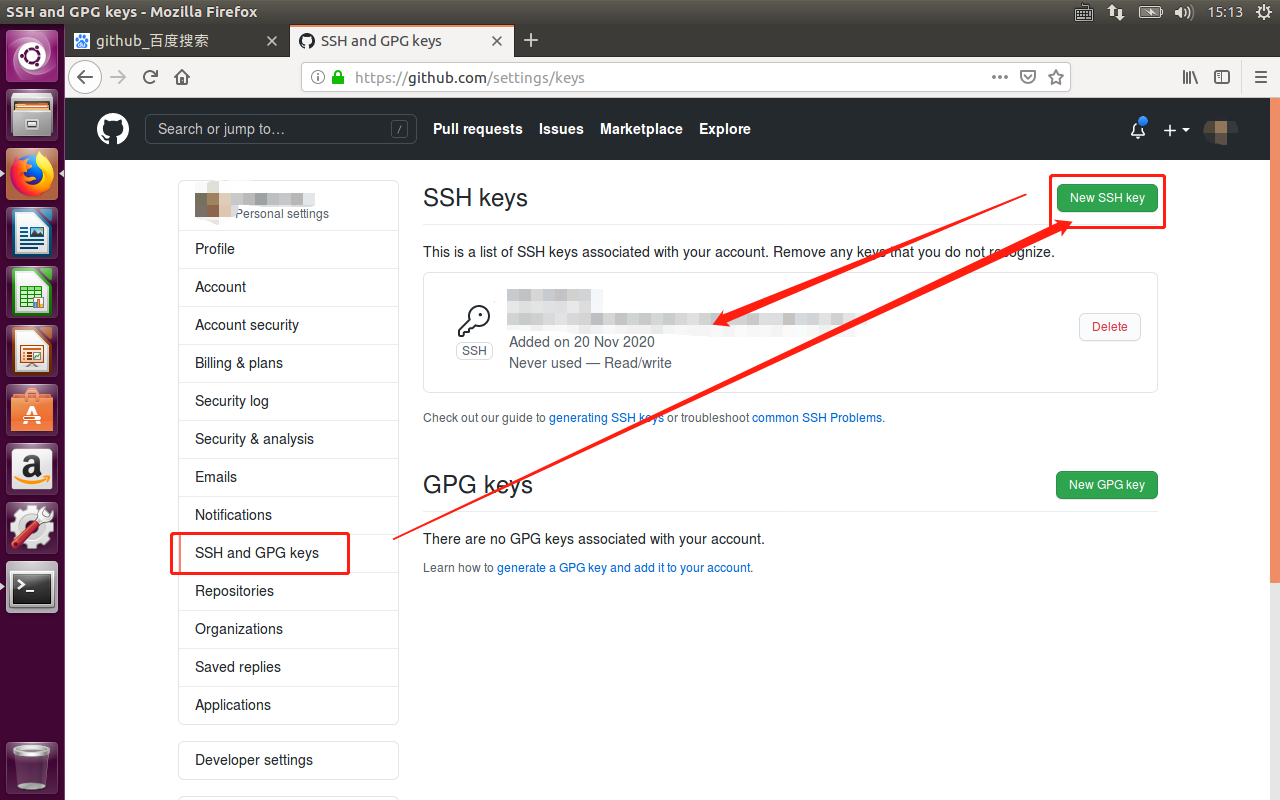Open the Ubuntu Dash launcher icon
1280x800 pixels.
(32, 56)
